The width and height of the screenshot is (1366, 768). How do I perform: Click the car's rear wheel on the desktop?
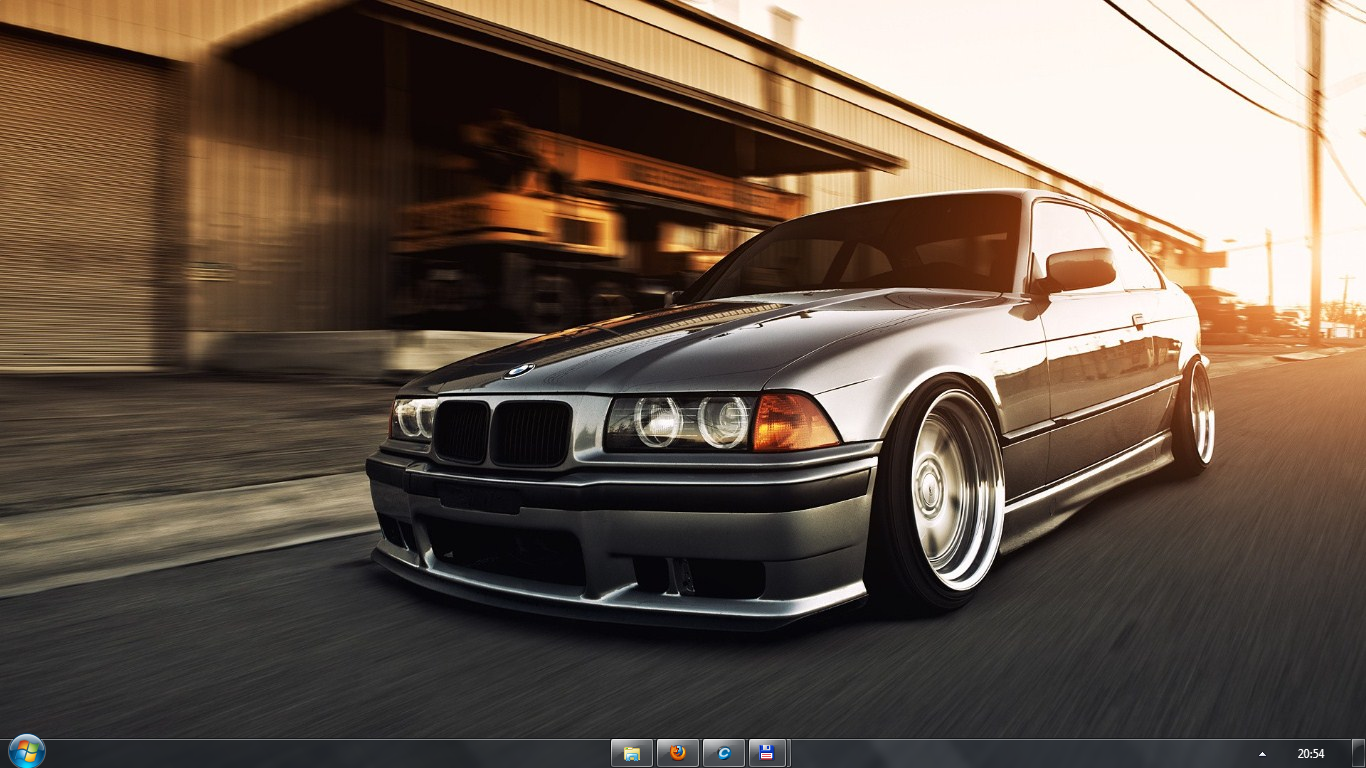tap(1198, 414)
